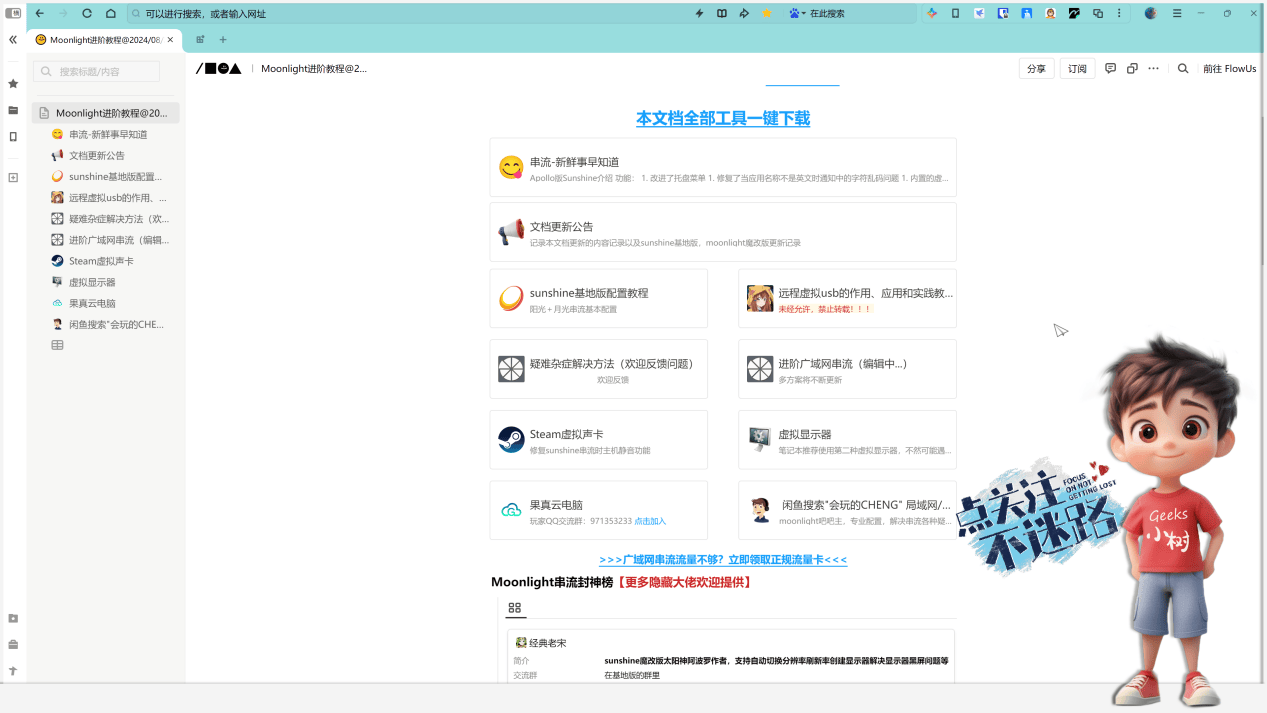Open the browser profile avatar
The width and height of the screenshot is (1267, 713).
[x=1150, y=14]
